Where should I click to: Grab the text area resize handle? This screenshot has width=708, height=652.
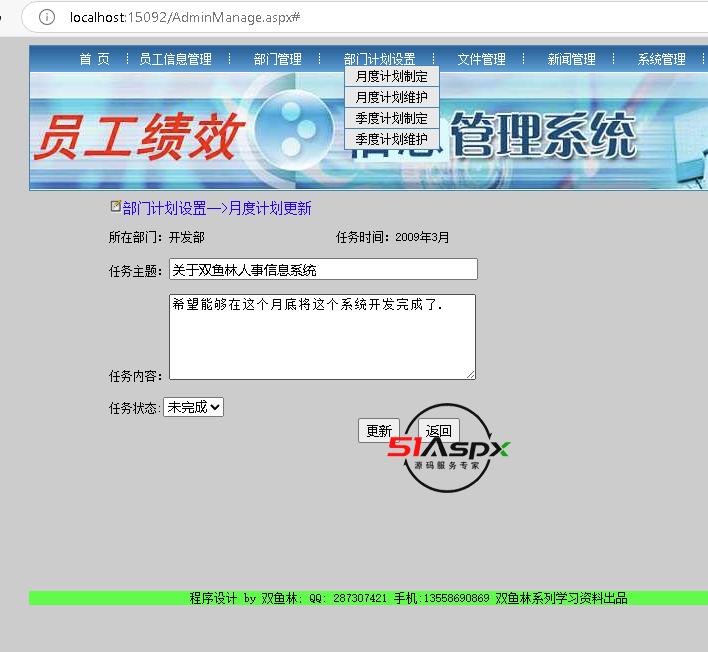[470, 374]
